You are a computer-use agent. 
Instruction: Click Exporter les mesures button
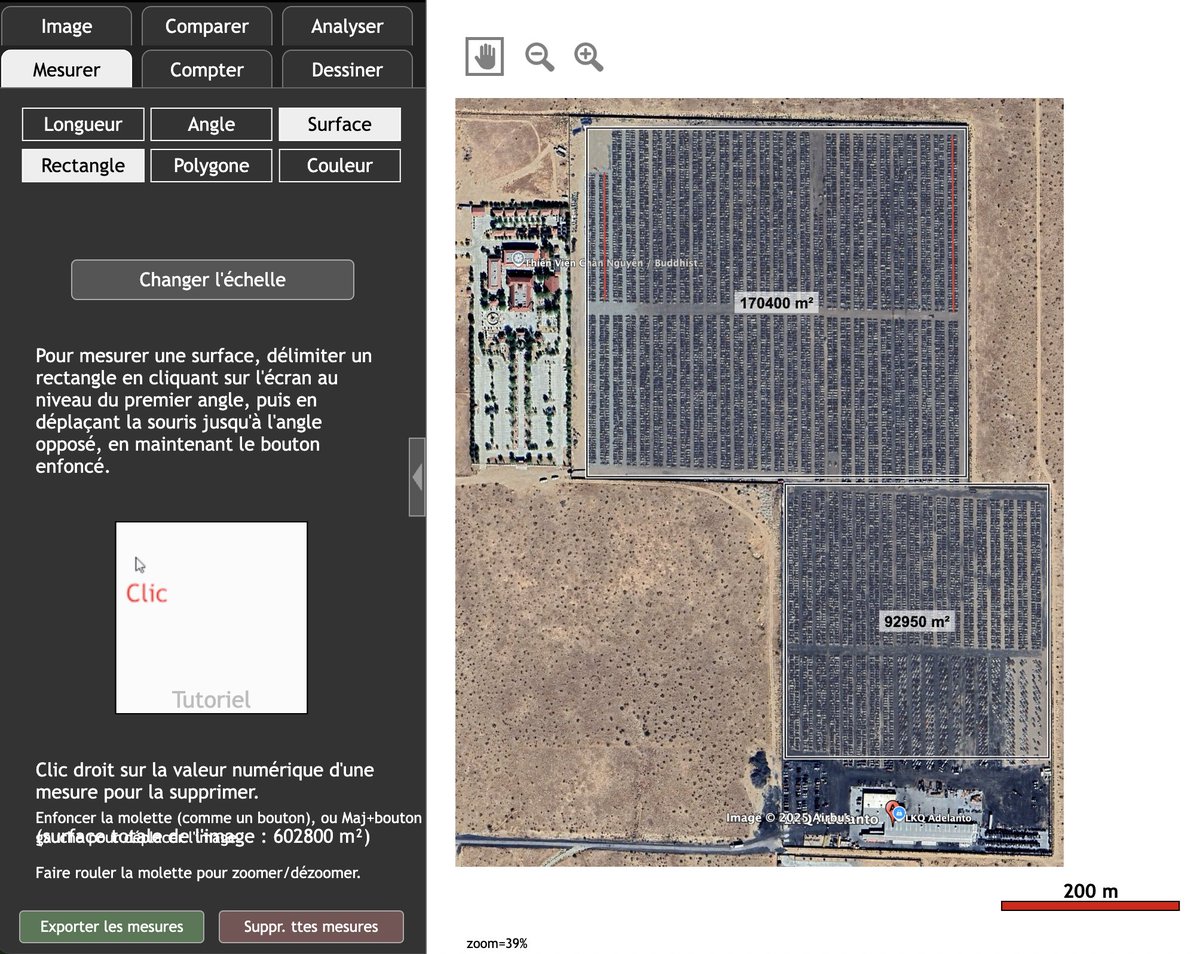coord(112,927)
